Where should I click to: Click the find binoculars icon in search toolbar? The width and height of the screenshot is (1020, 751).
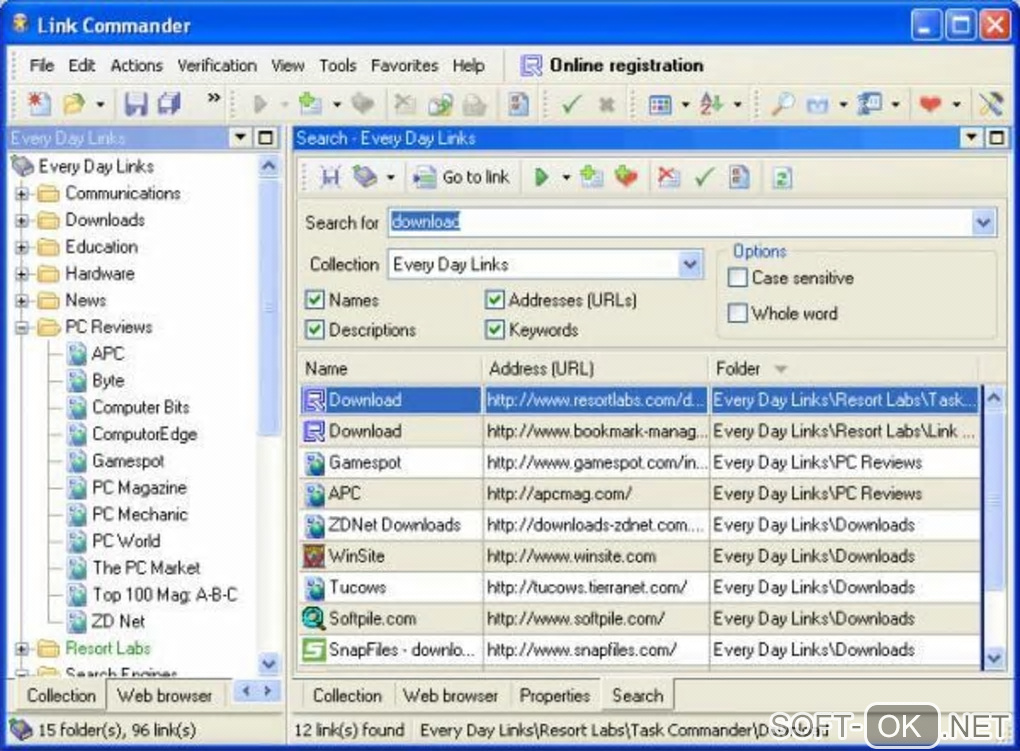tap(330, 177)
